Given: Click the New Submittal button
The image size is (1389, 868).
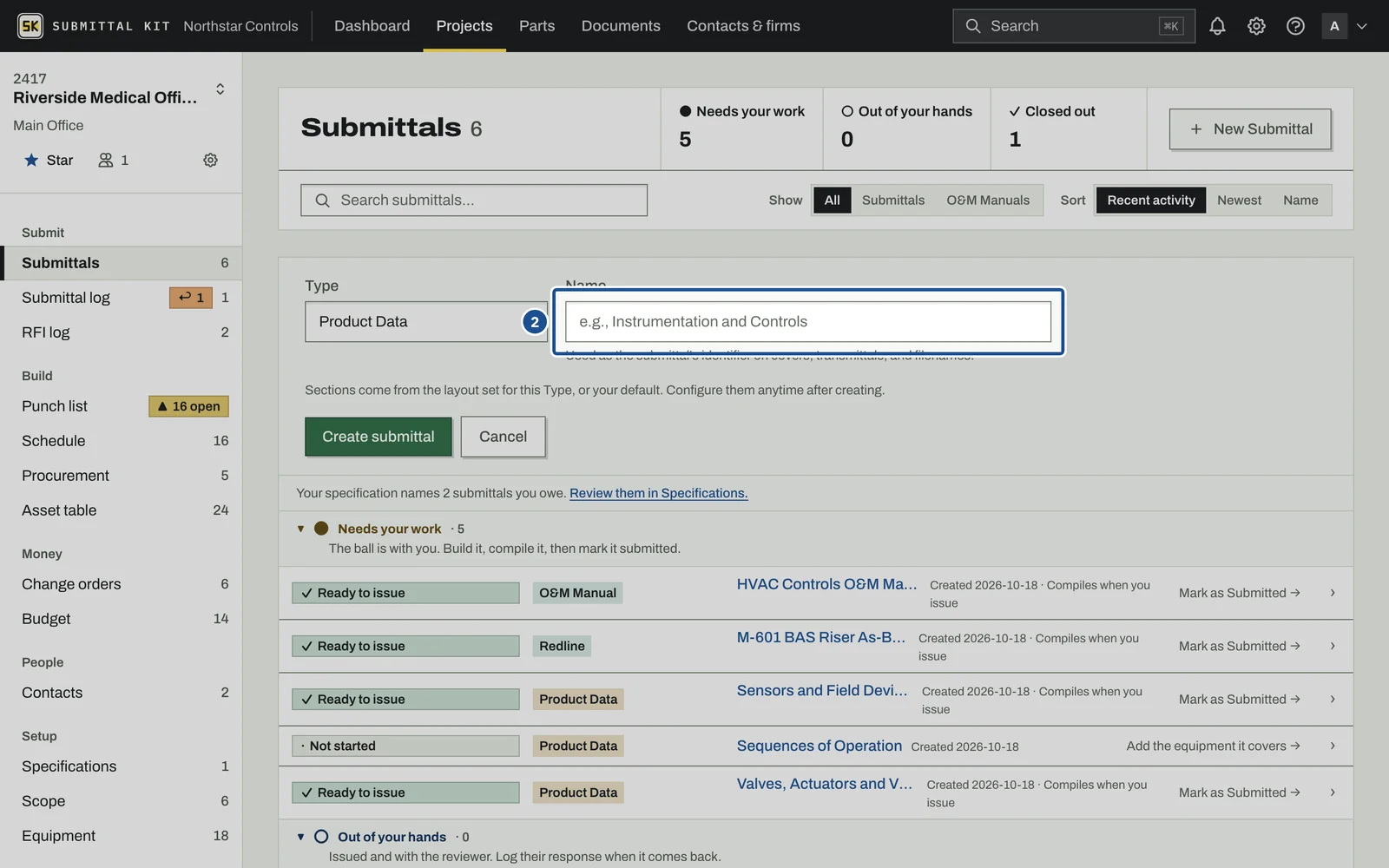Looking at the screenshot, I should pos(1250,129).
